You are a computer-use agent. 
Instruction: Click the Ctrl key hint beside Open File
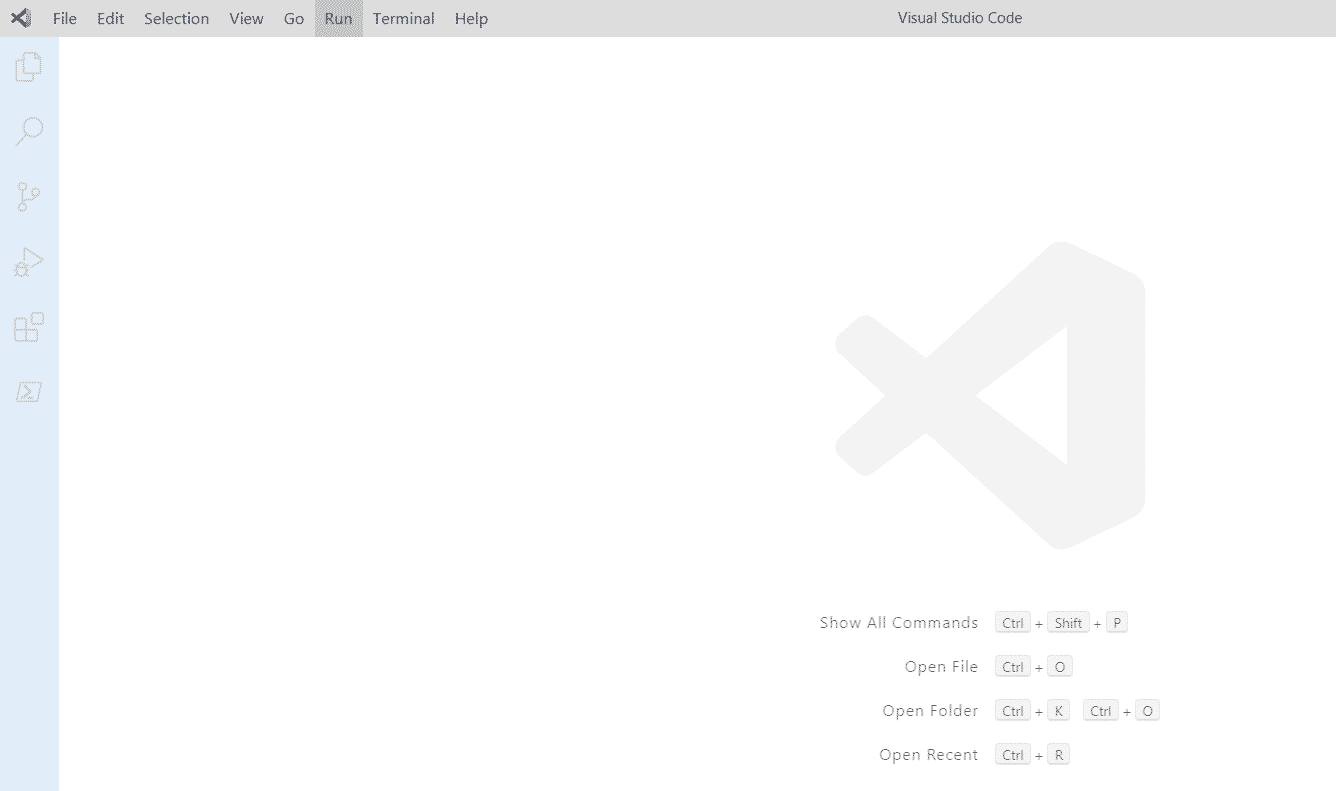pos(1013,667)
